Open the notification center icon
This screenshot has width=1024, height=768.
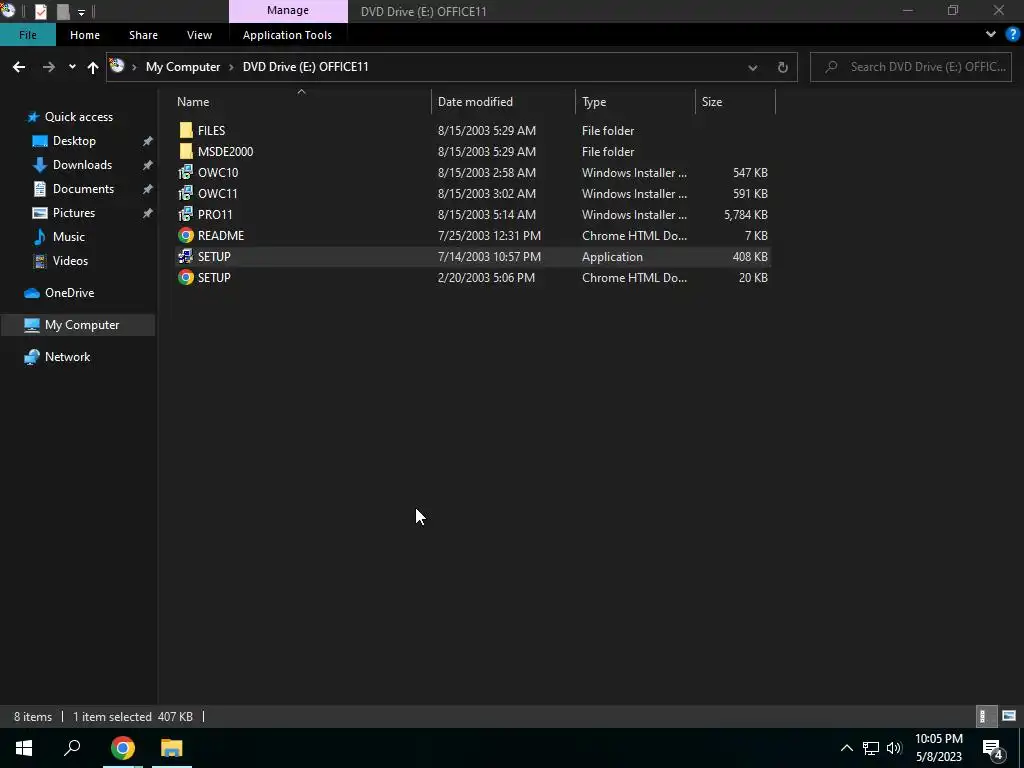pos(993,749)
